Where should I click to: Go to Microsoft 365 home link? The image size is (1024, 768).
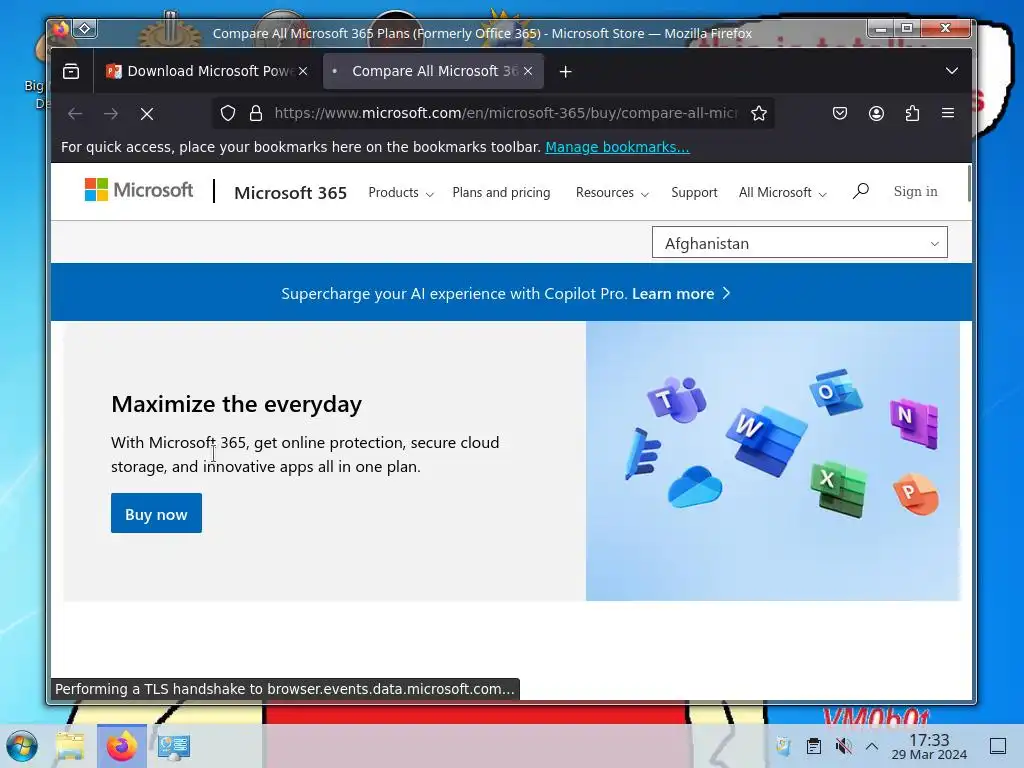click(291, 193)
